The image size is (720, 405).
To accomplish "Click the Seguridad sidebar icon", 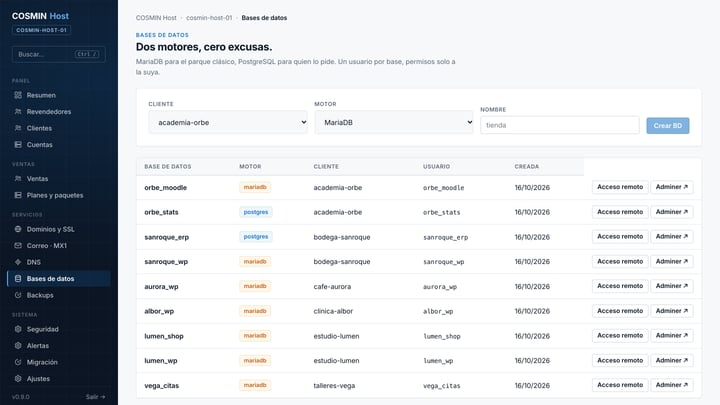I will coord(18,329).
